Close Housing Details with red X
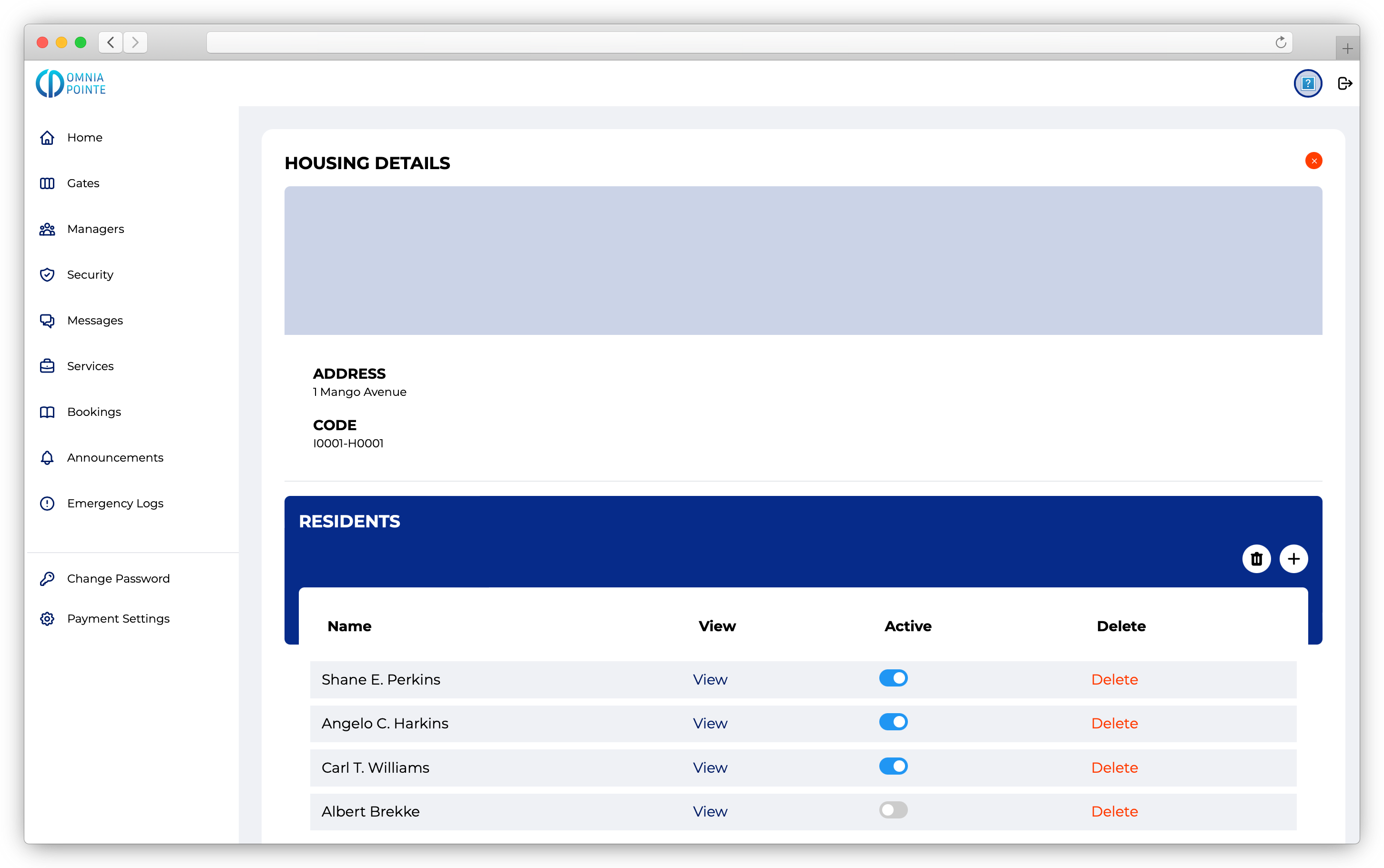The image size is (1384, 868). pos(1313,161)
